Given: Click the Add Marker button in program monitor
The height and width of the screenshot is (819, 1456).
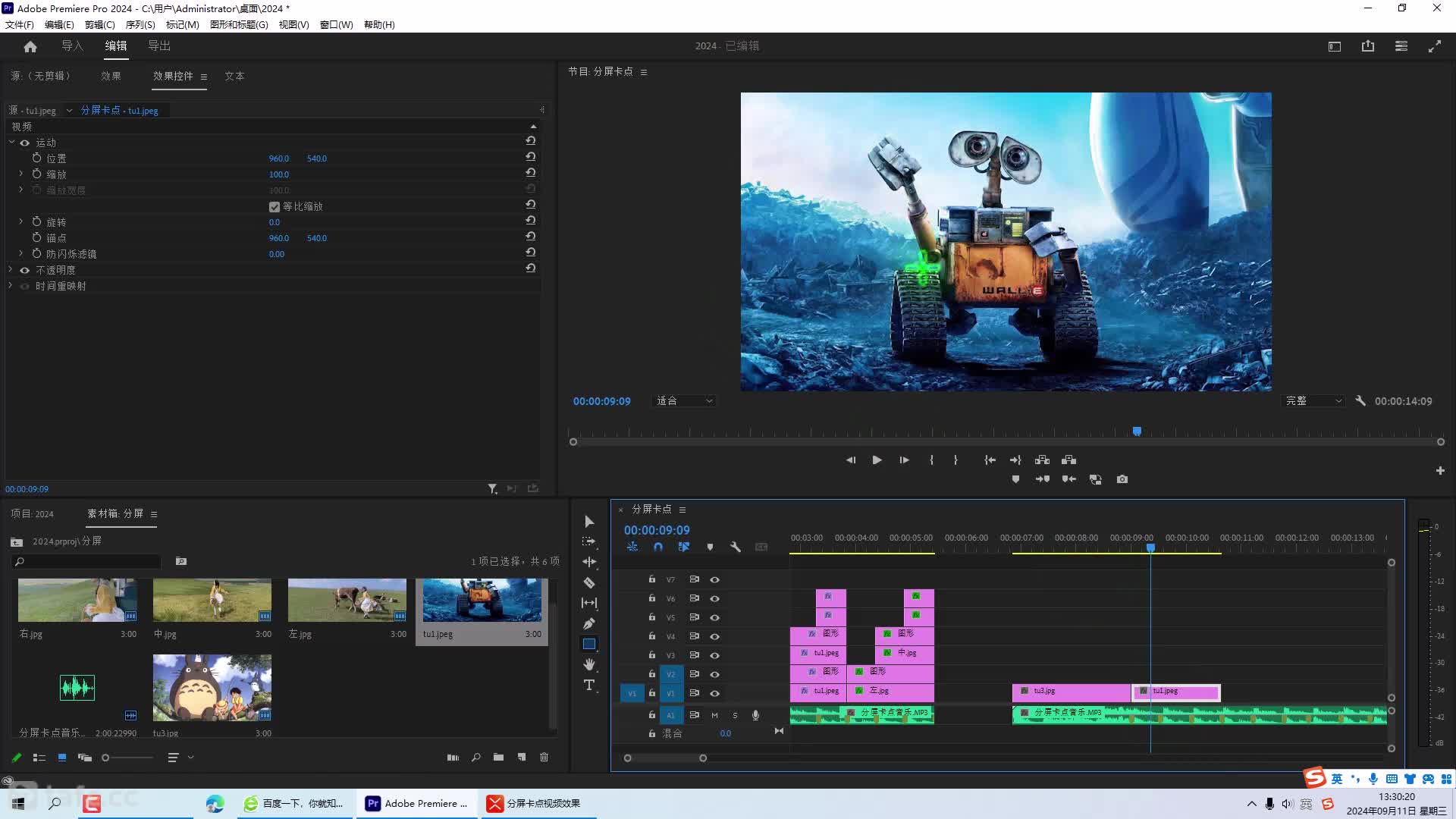Looking at the screenshot, I should [x=1016, y=479].
